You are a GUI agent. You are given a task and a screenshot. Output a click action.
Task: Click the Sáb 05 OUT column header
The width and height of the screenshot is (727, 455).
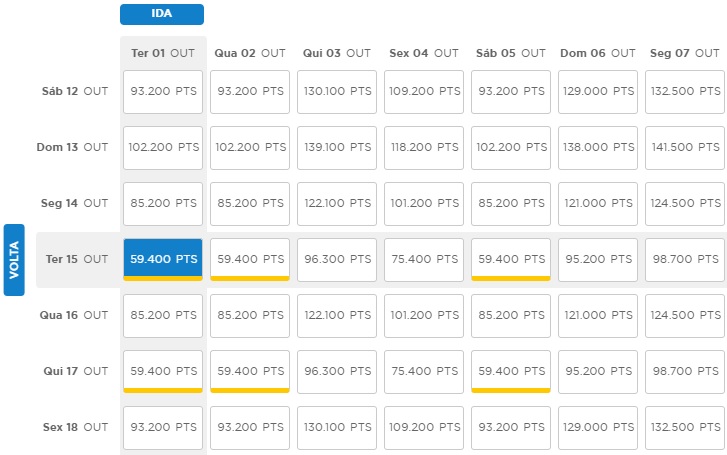pyautogui.click(x=510, y=53)
